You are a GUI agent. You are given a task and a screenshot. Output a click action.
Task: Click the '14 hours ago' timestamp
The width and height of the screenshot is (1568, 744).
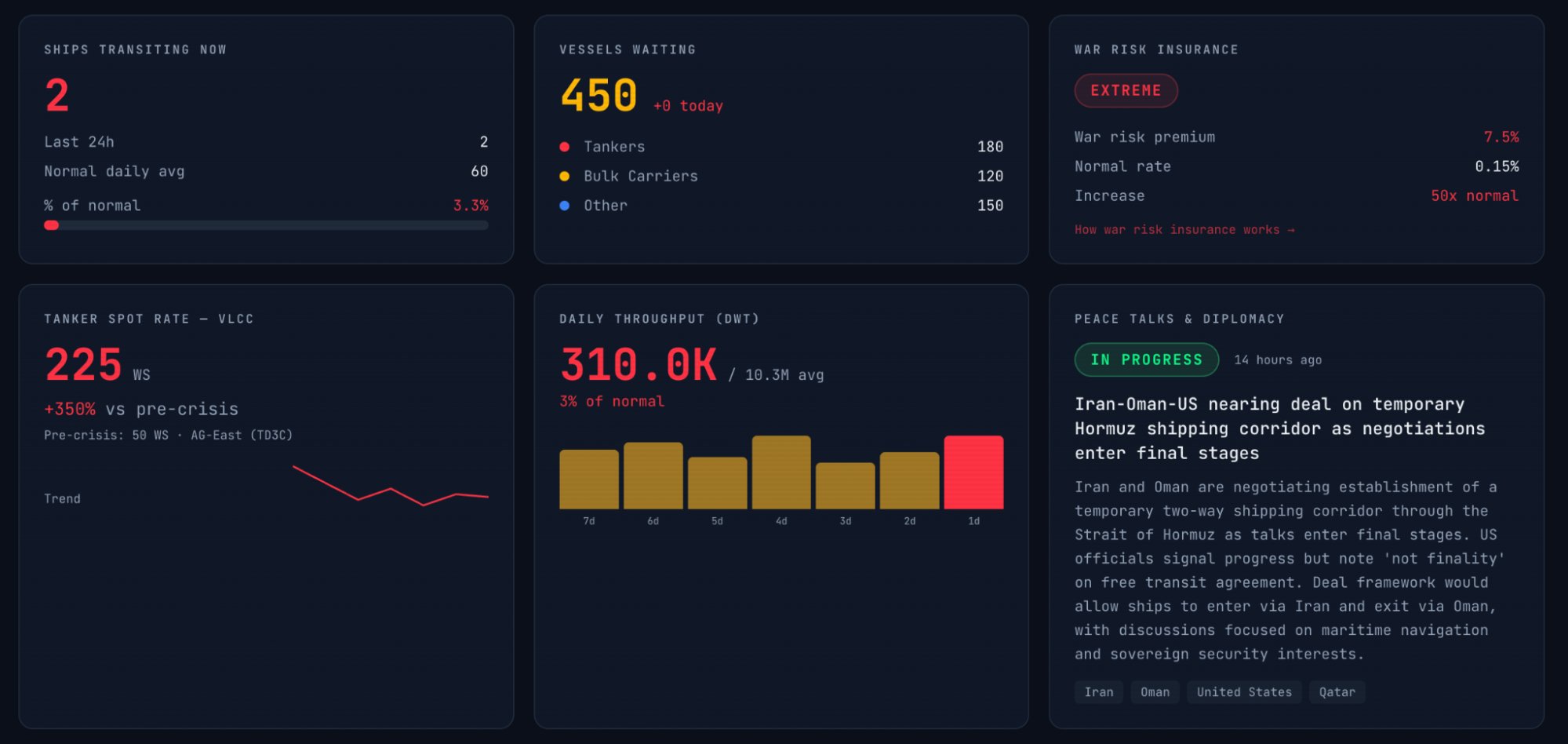coord(1278,360)
